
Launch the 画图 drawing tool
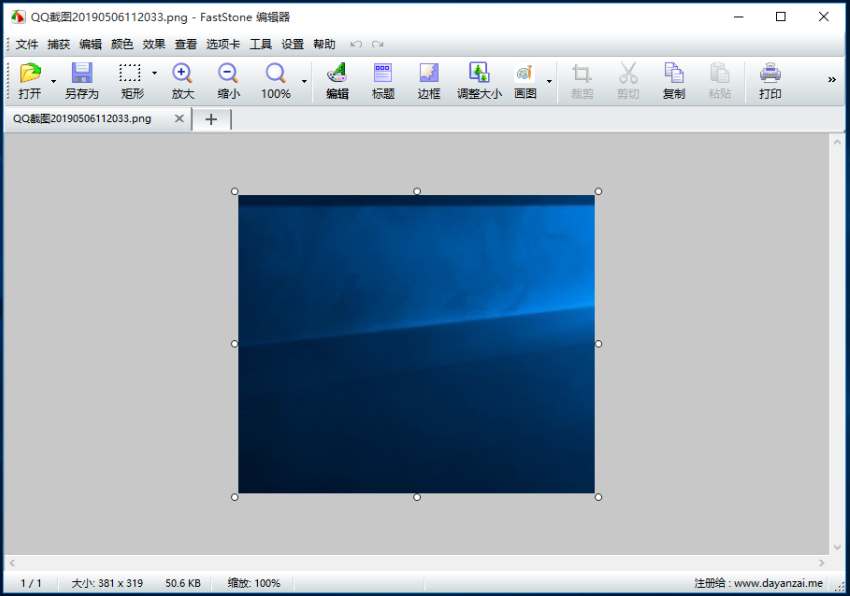[524, 80]
